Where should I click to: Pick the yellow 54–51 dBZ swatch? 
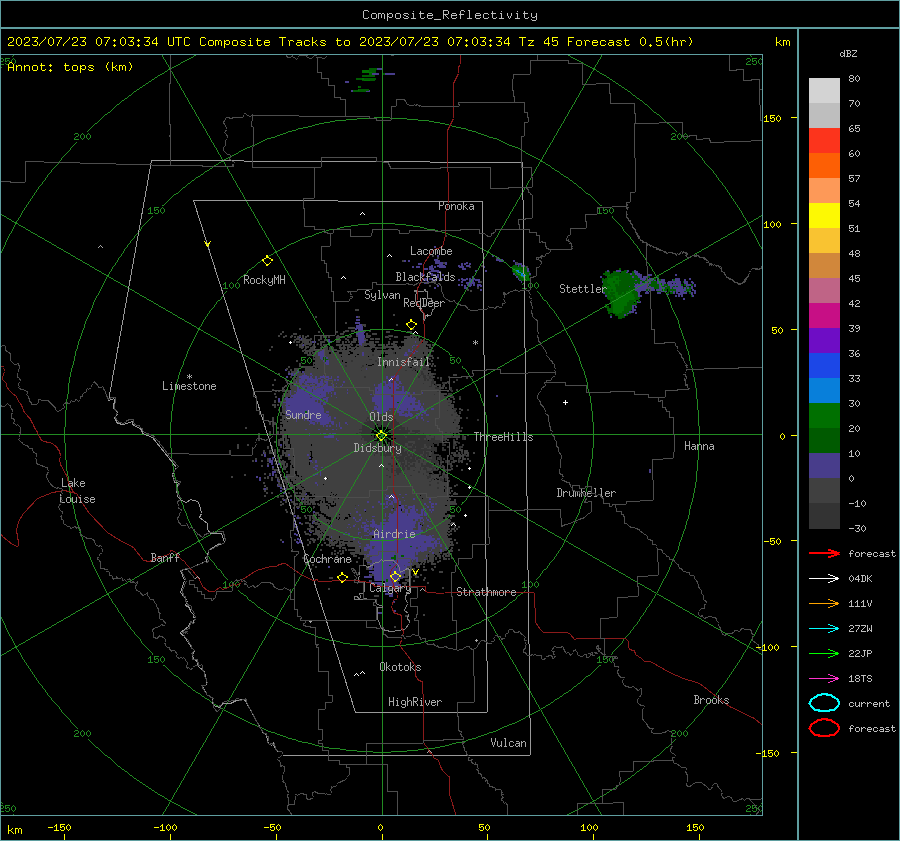pos(824,216)
